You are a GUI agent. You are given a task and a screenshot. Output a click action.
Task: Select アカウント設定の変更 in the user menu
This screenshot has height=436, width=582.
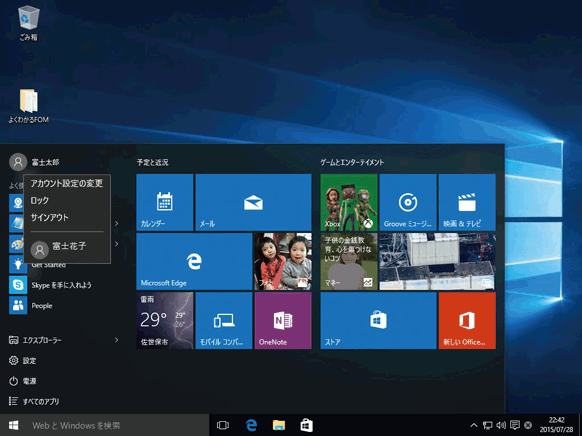pos(67,183)
